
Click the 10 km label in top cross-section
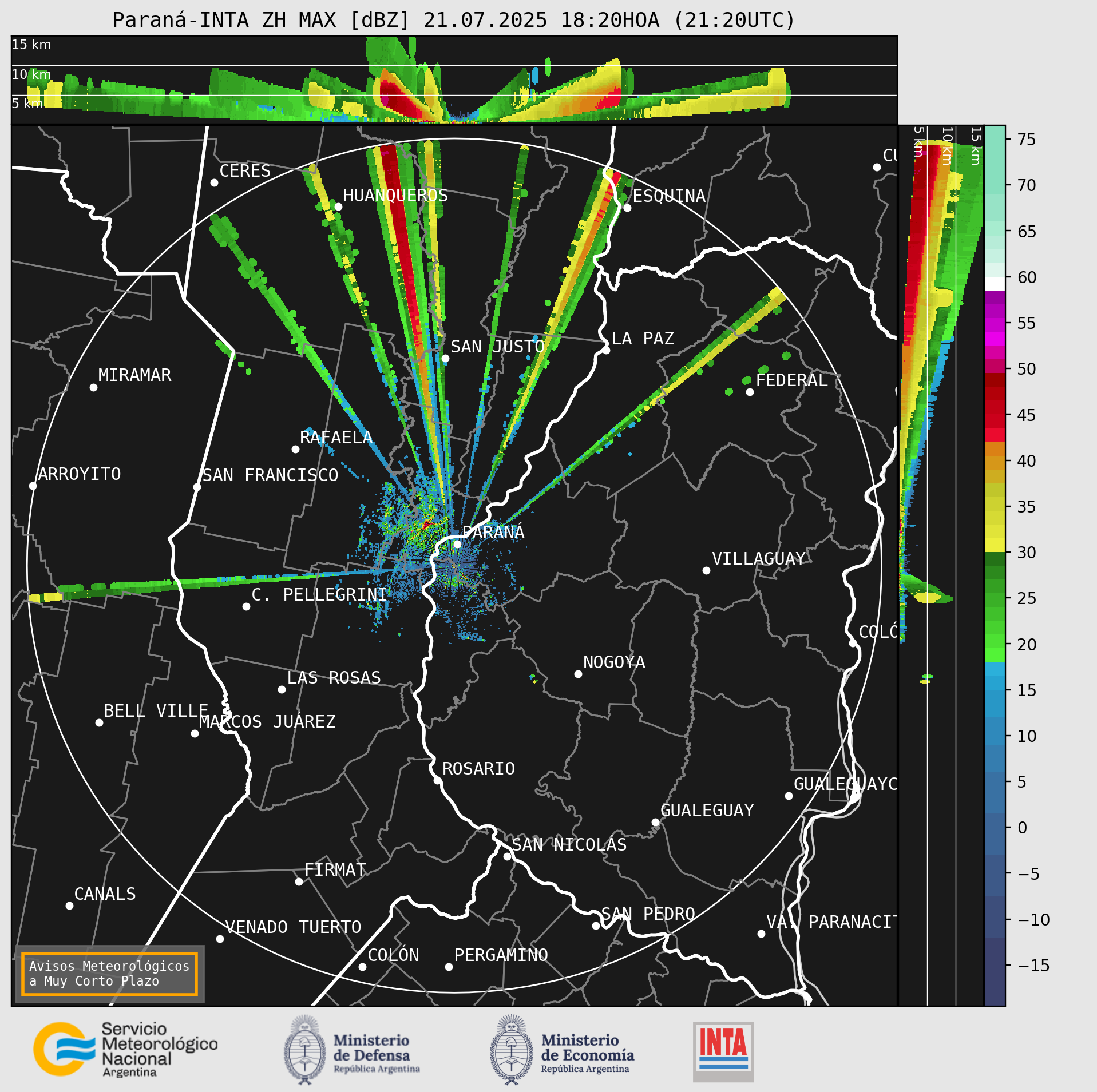point(31,74)
